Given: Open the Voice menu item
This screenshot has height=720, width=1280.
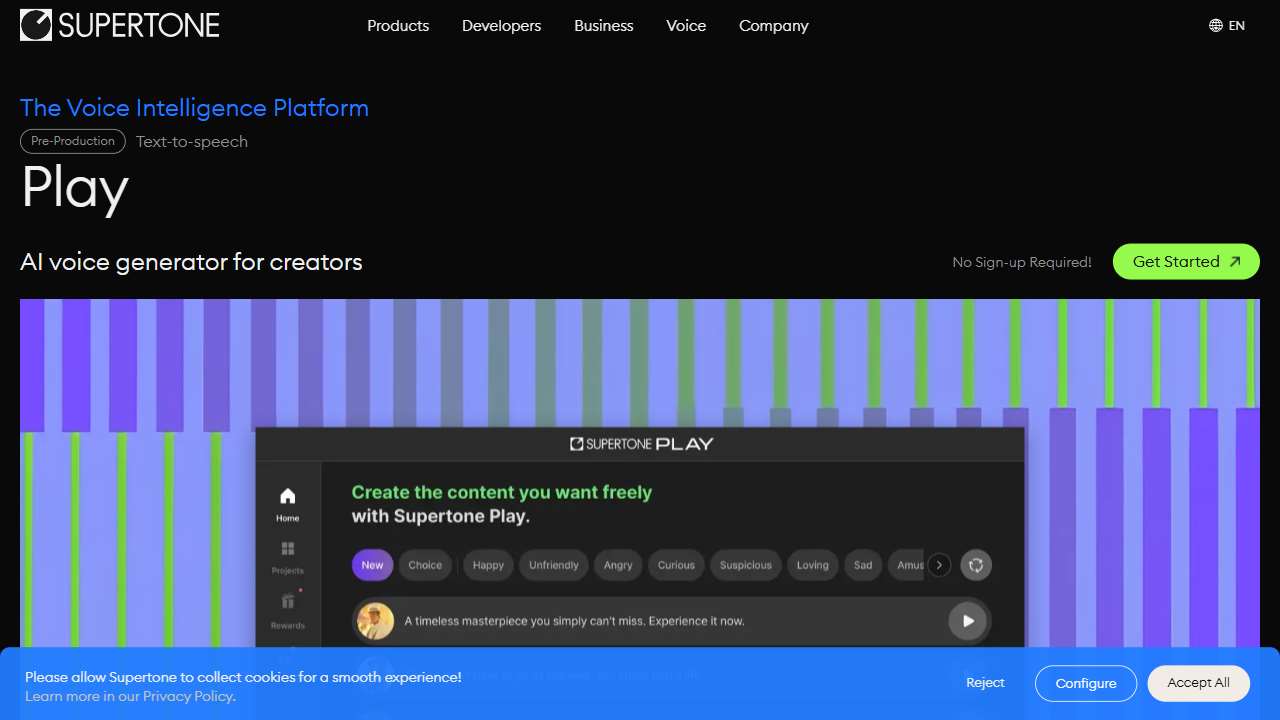Looking at the screenshot, I should pyautogui.click(x=686, y=26).
